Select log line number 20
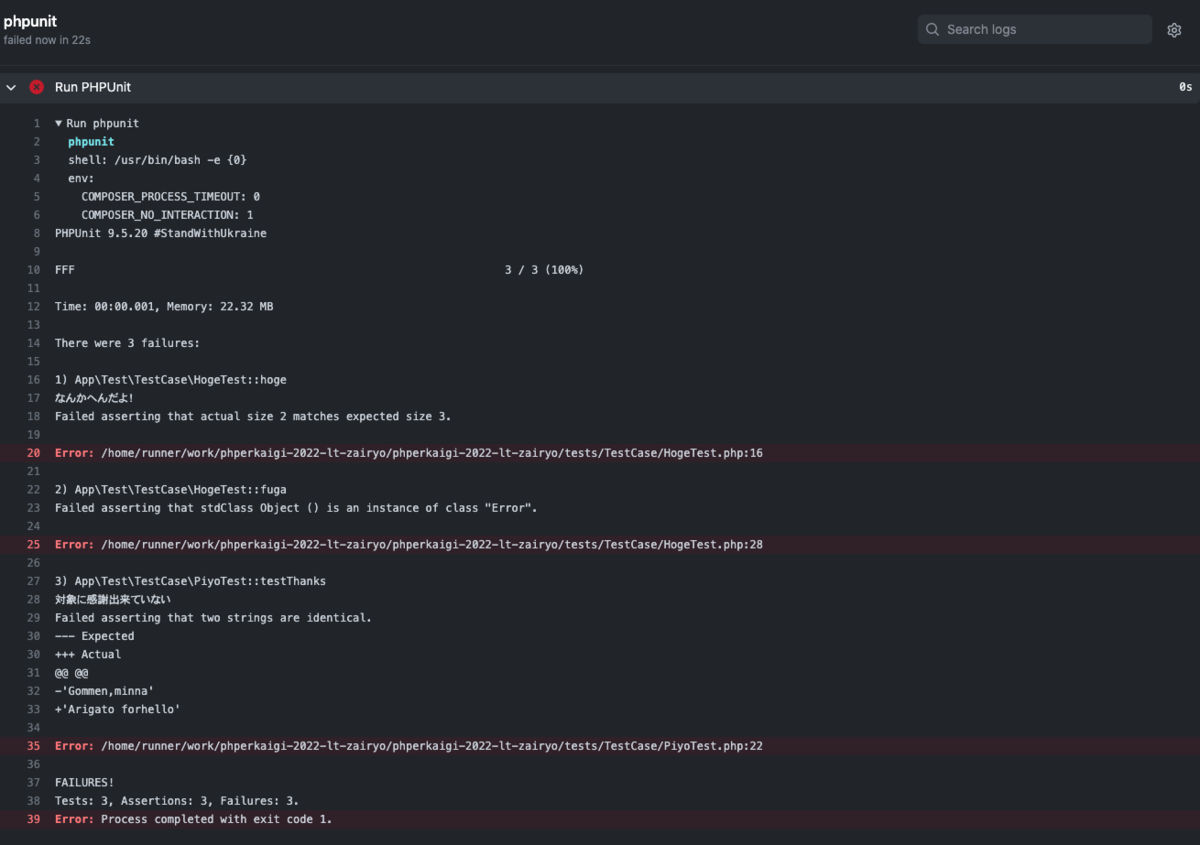1200x845 pixels. [x=34, y=453]
